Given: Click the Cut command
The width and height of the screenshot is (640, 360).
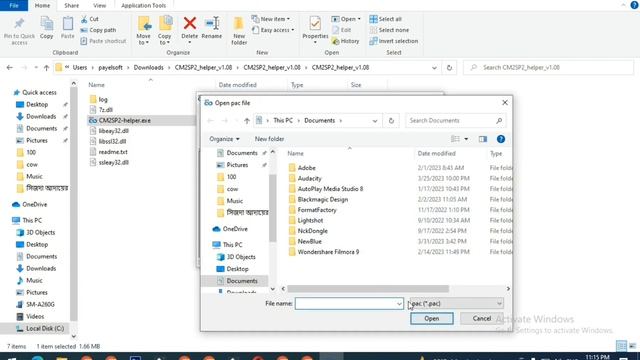Looking at the screenshot, I should [x=90, y=19].
